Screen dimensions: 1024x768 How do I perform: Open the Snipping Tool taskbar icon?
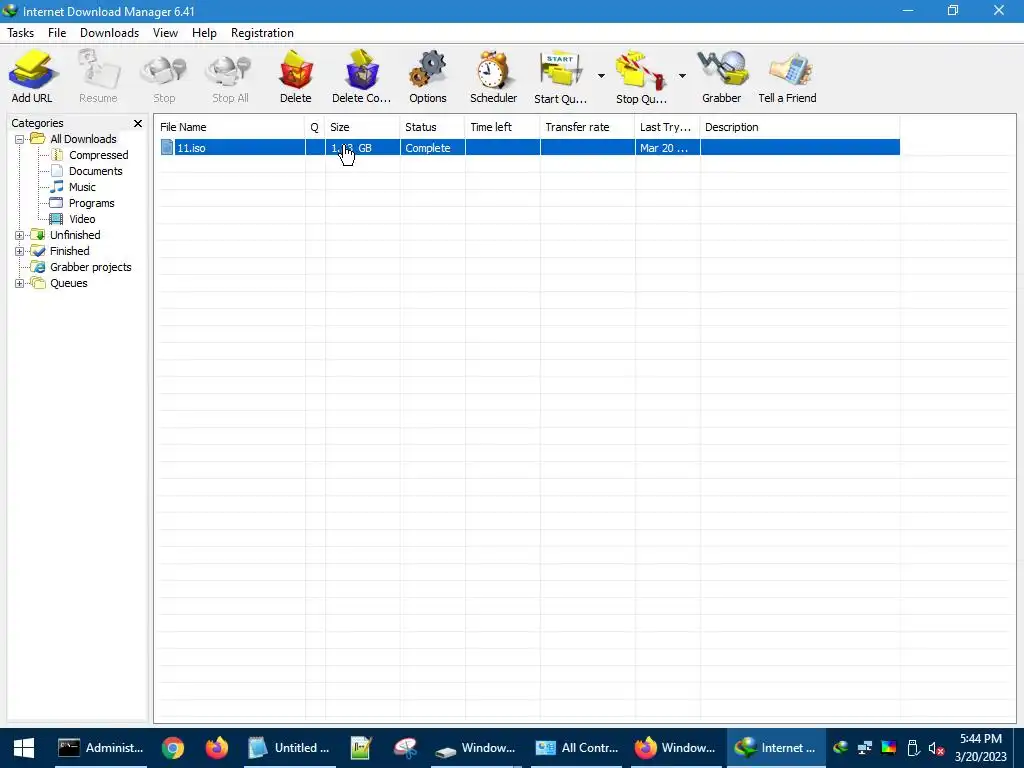coord(405,748)
